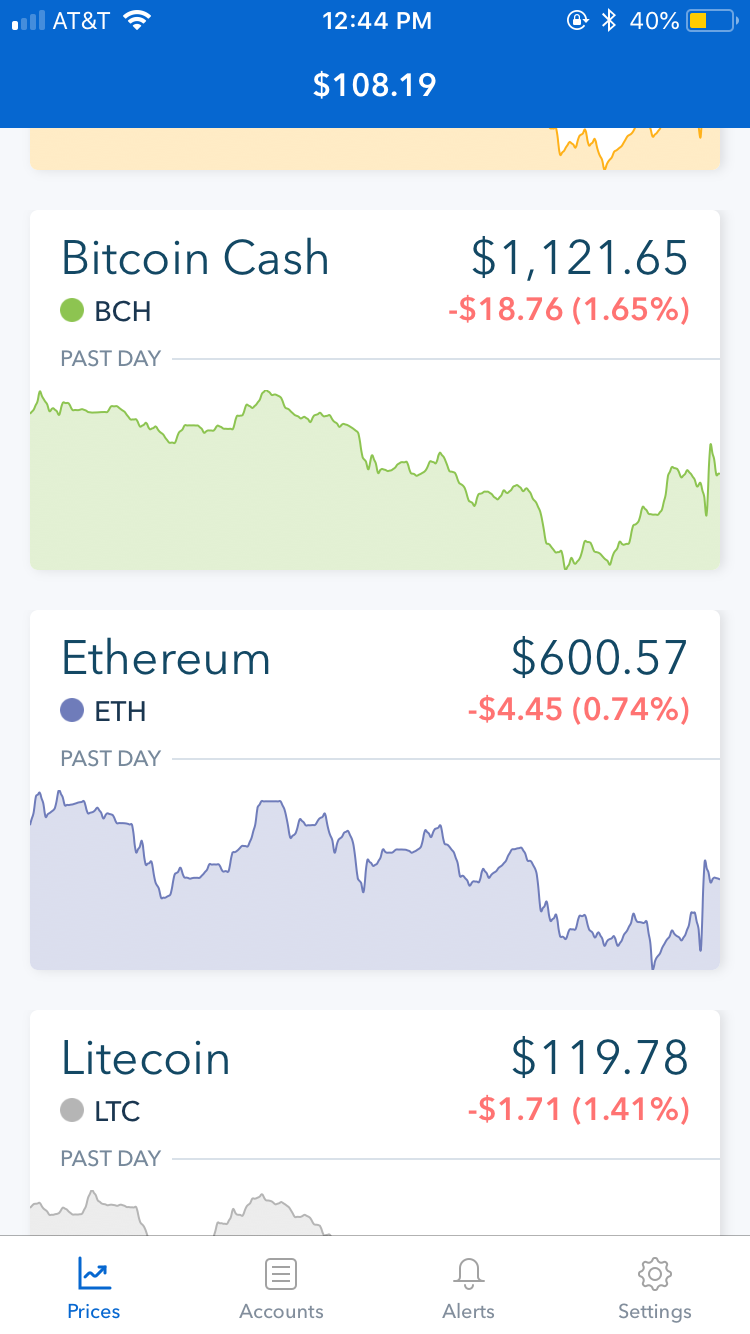Open the Prices tab chart icon

click(94, 1273)
